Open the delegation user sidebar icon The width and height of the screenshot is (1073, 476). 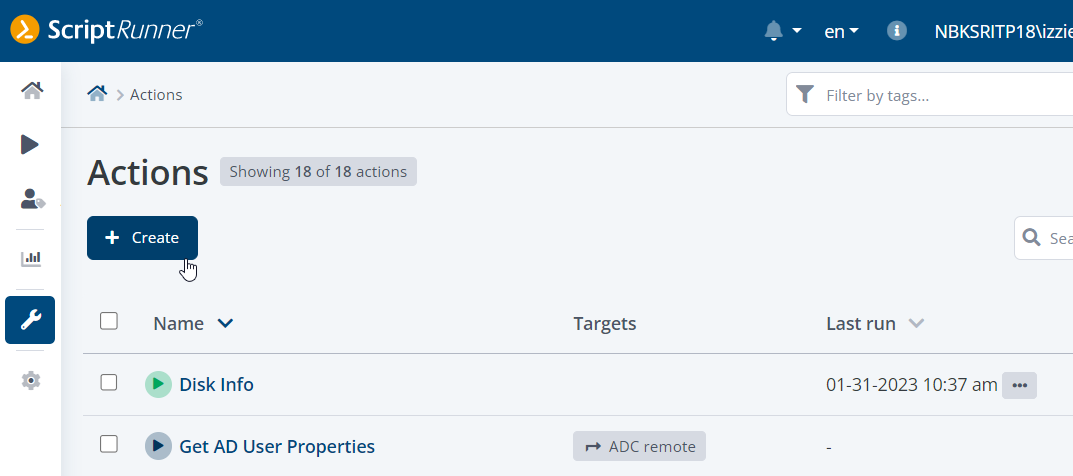(x=31, y=199)
